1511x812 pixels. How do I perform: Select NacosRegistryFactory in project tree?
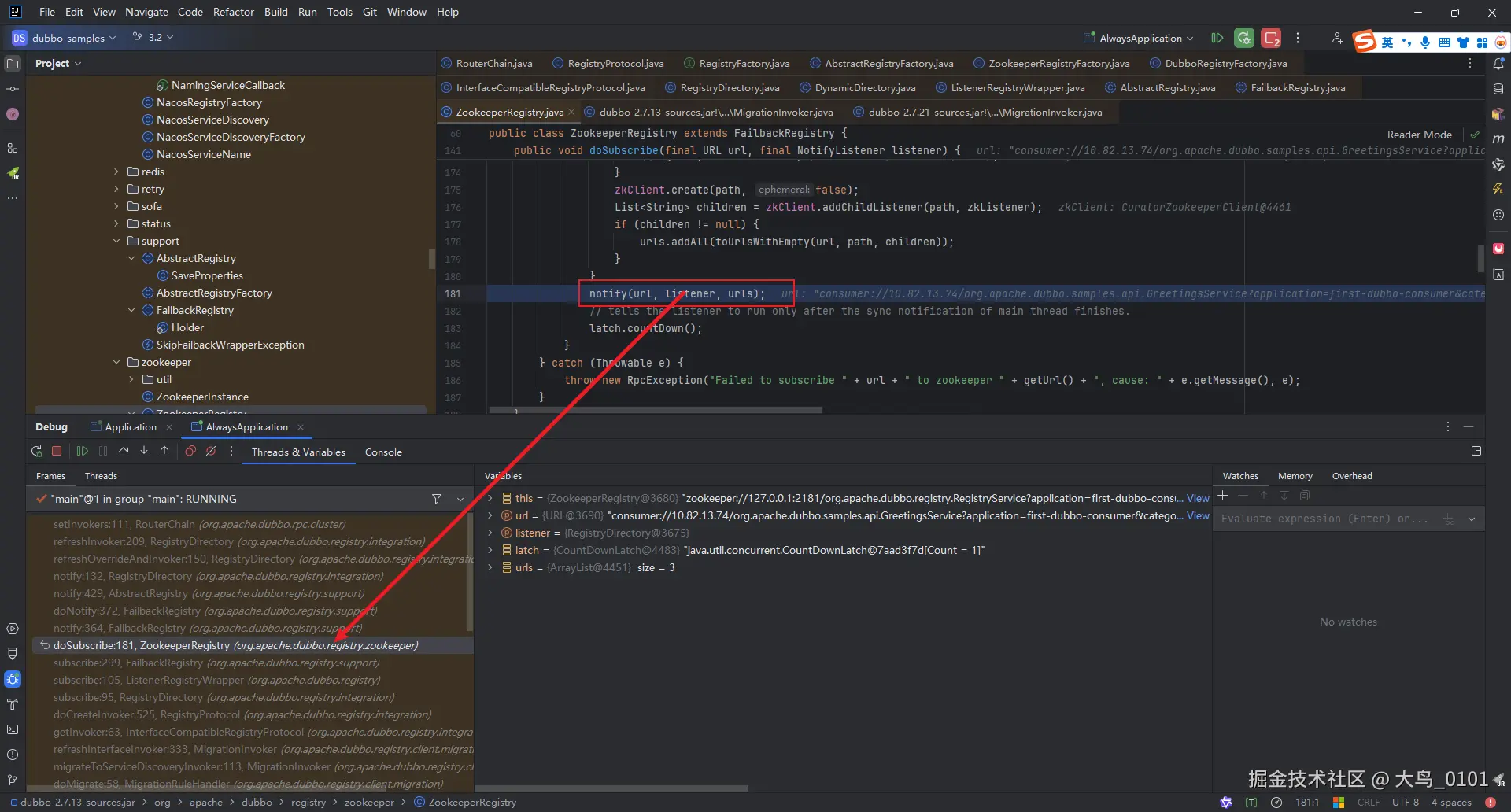coord(209,102)
